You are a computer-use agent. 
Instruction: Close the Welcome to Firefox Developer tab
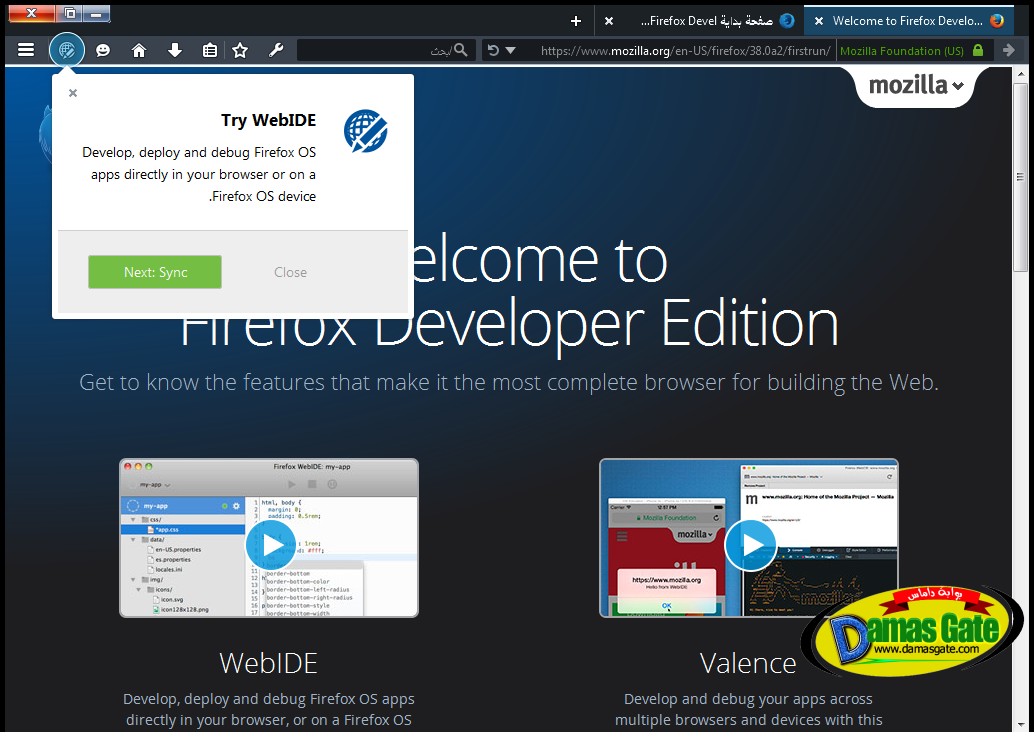click(x=818, y=21)
